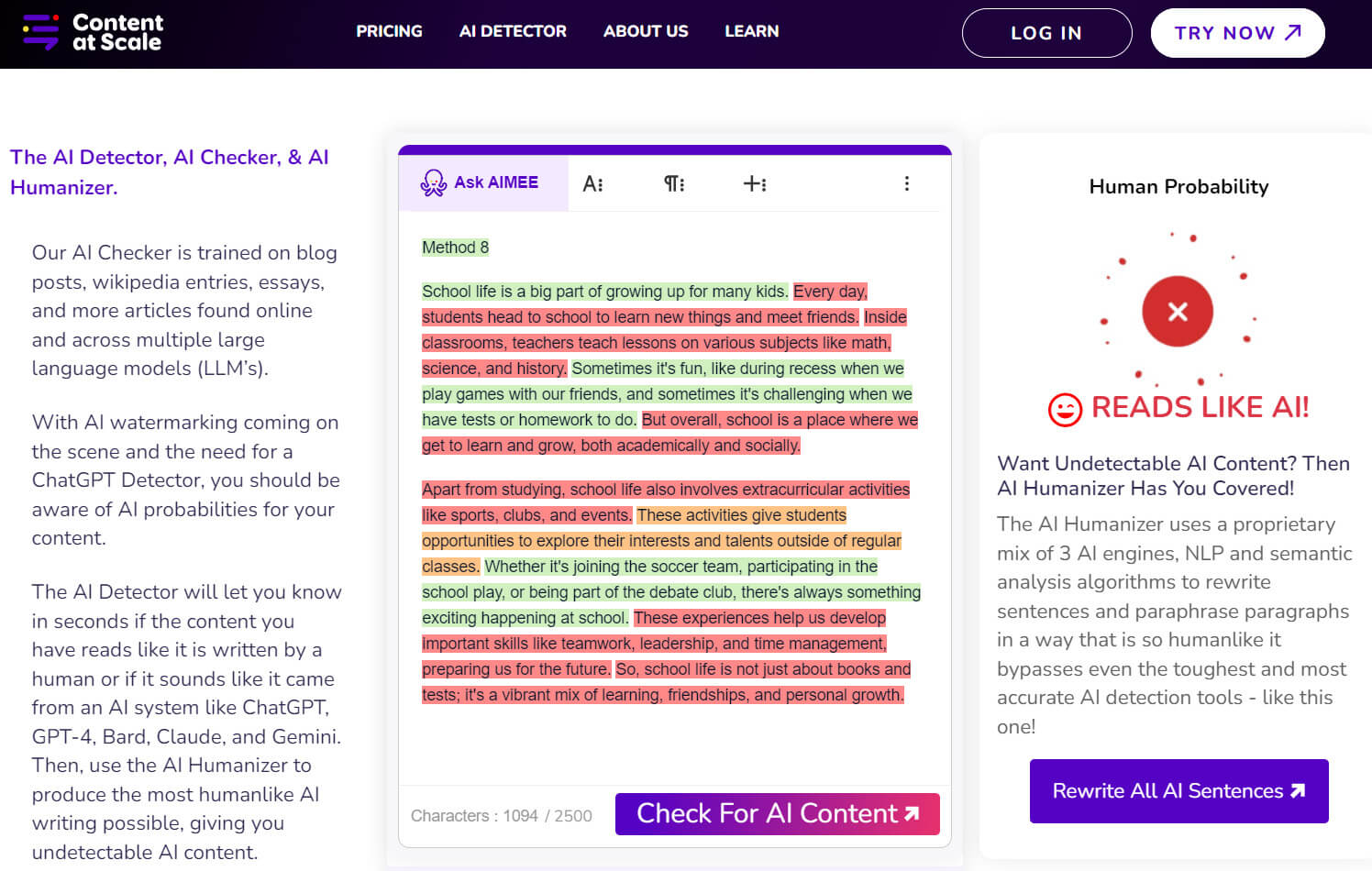Image resolution: width=1372 pixels, height=871 pixels.
Task: Open the font size options icon
Action: point(593,183)
